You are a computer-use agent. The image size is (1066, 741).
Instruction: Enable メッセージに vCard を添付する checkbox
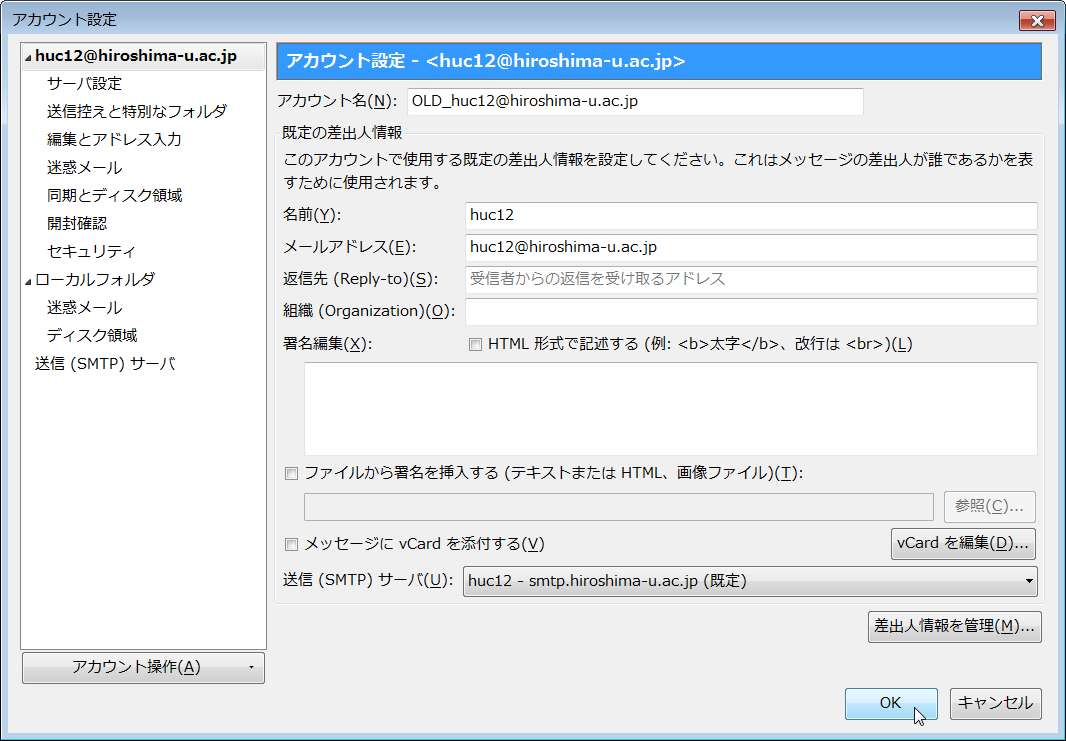(292, 544)
